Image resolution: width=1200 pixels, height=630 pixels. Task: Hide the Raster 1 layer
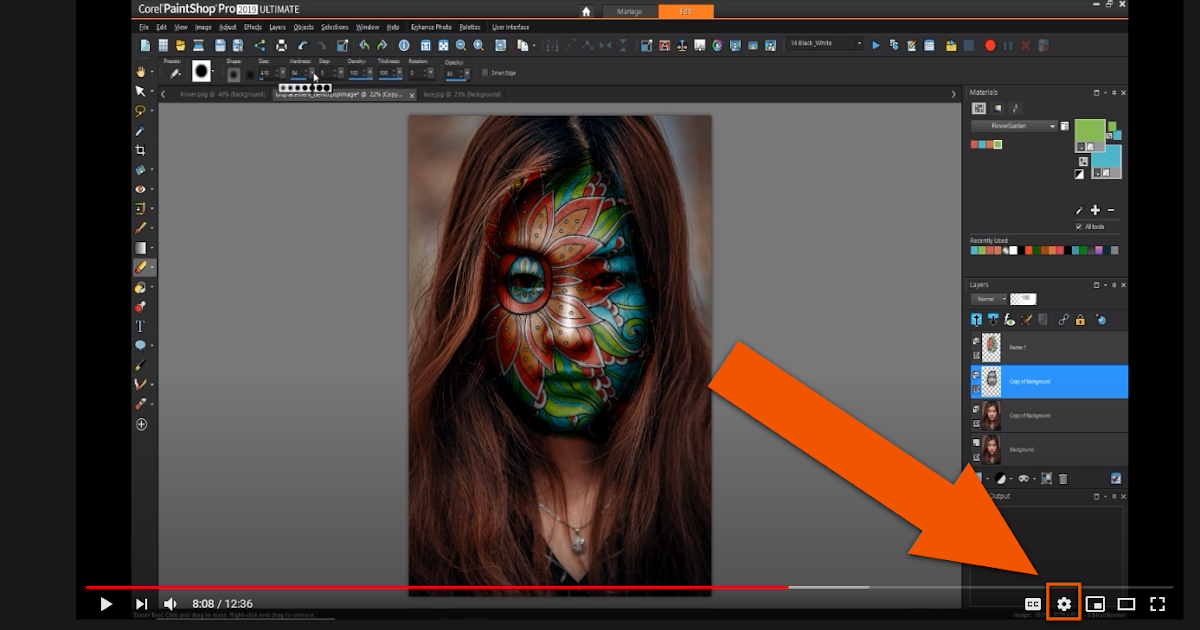(x=976, y=341)
